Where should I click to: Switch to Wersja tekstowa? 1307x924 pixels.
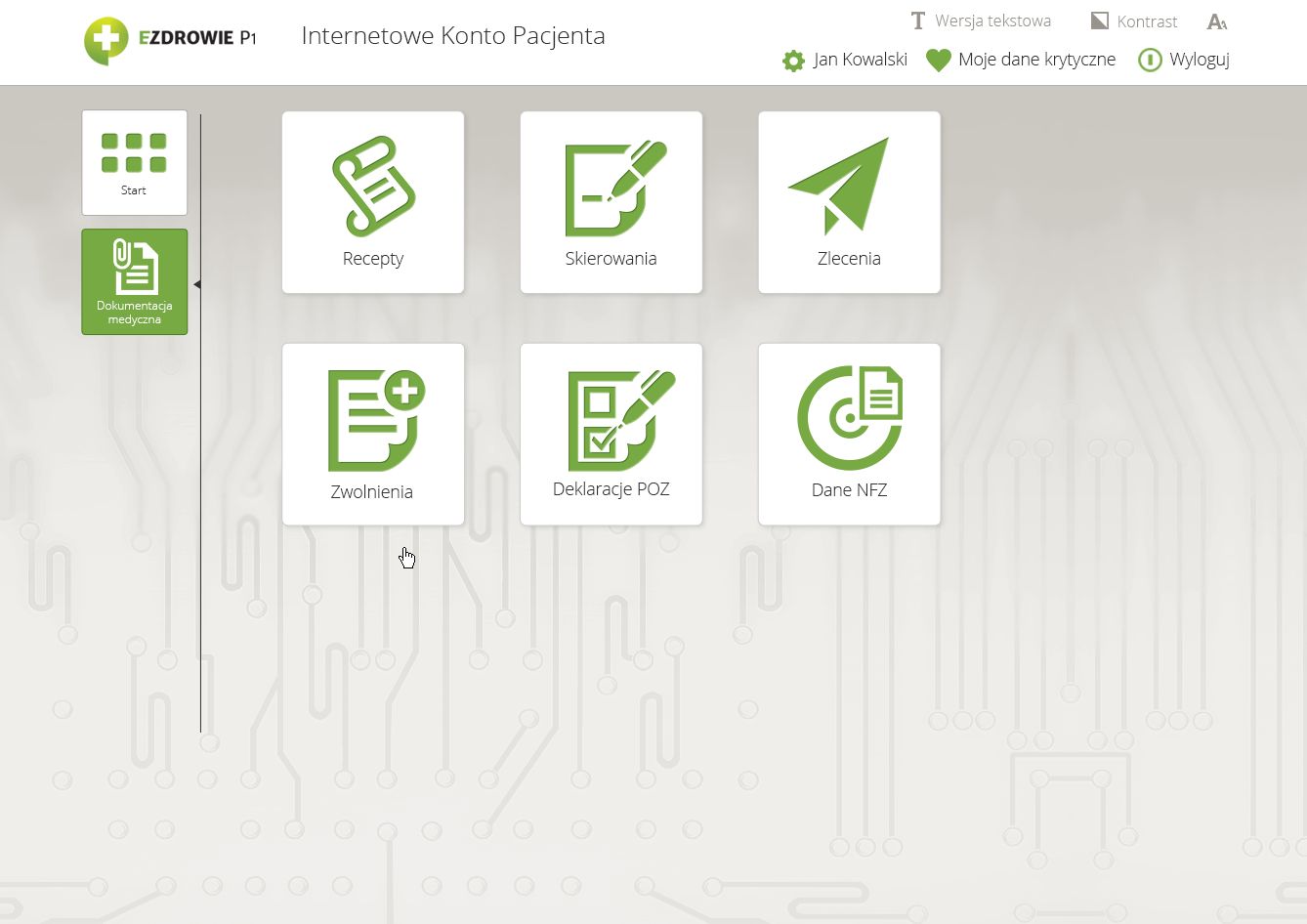(981, 21)
